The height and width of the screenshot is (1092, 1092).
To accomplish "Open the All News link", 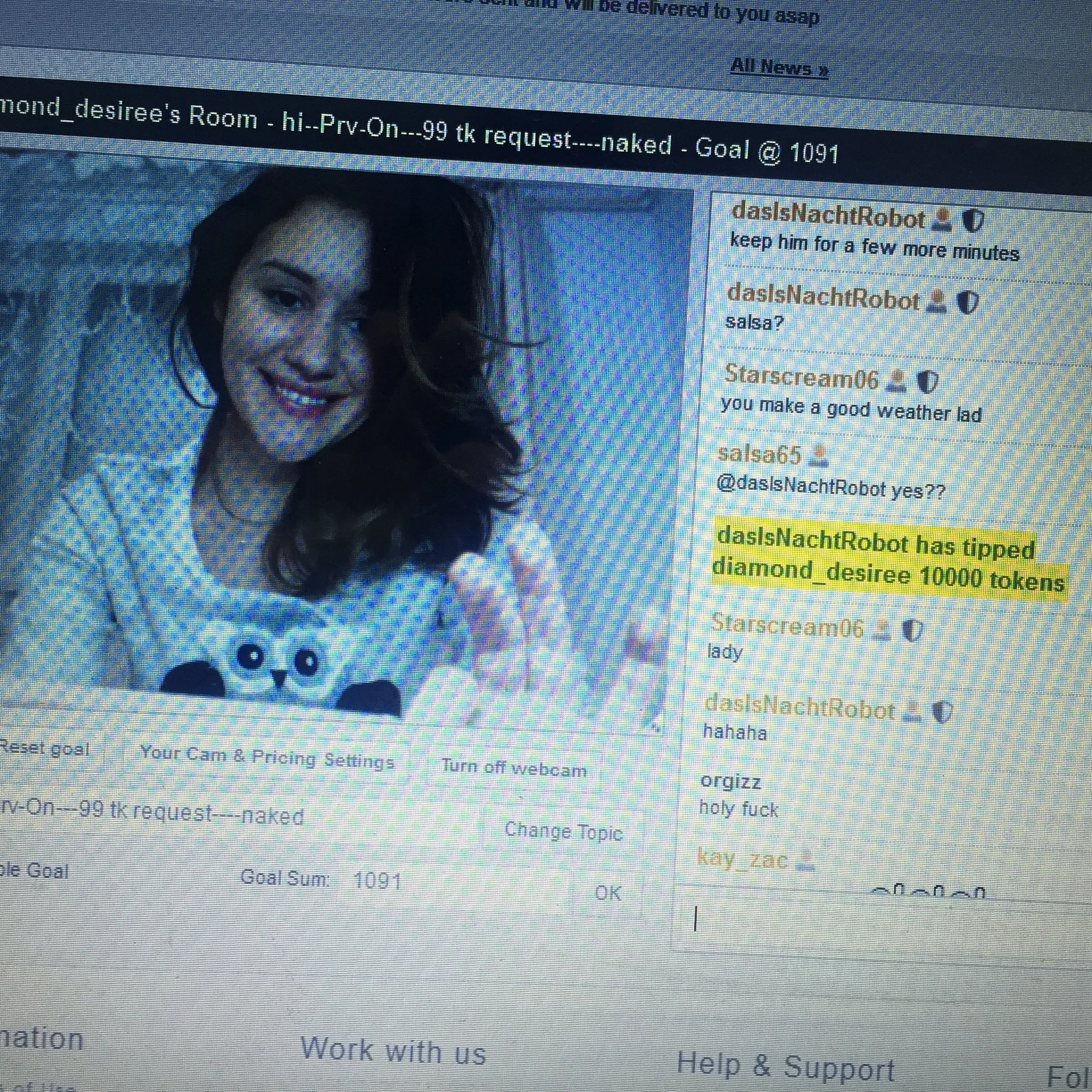I will point(779,68).
